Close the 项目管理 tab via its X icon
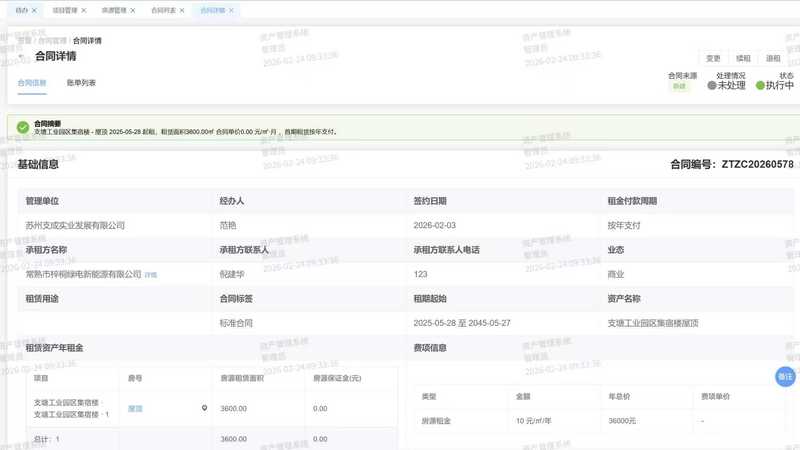Image resolution: width=800 pixels, height=450 pixels. 83,10
